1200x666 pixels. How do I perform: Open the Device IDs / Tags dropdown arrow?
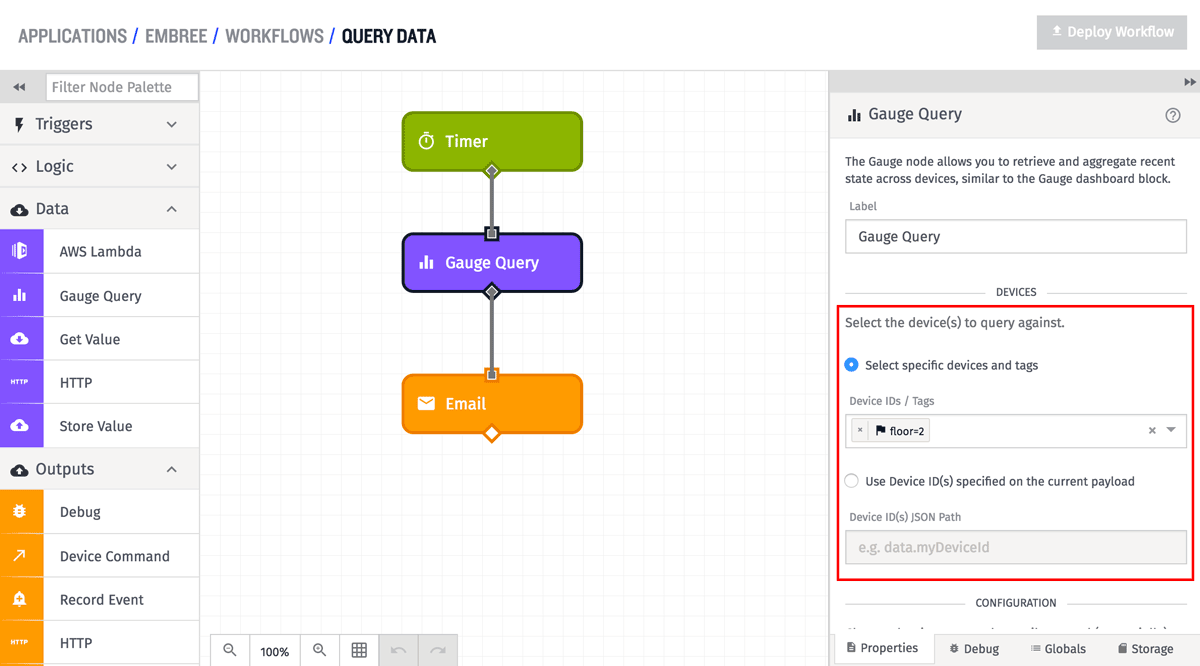click(1172, 431)
